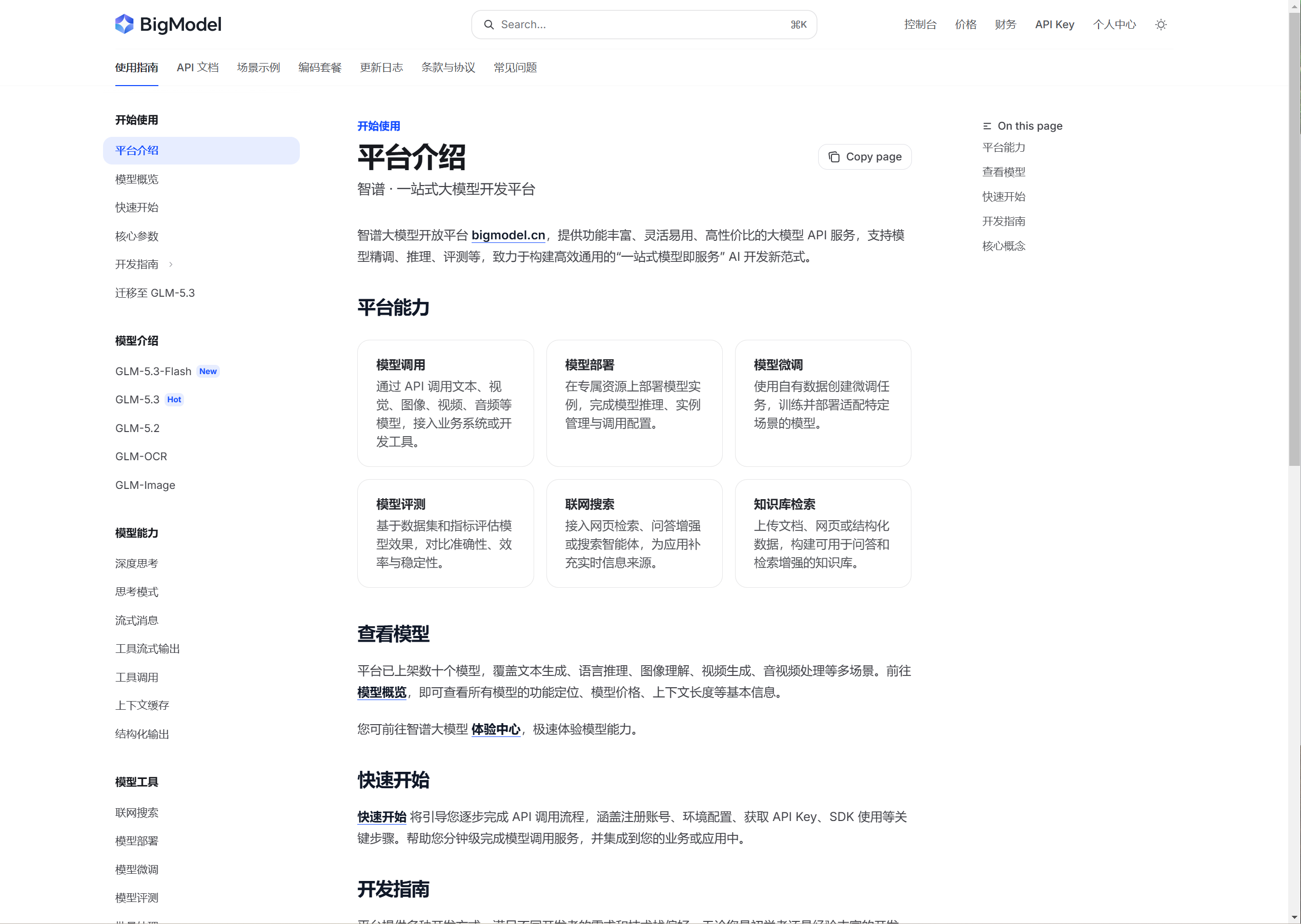Image resolution: width=1301 pixels, height=924 pixels.
Task: Click the BigModel logo icon
Action: [124, 25]
